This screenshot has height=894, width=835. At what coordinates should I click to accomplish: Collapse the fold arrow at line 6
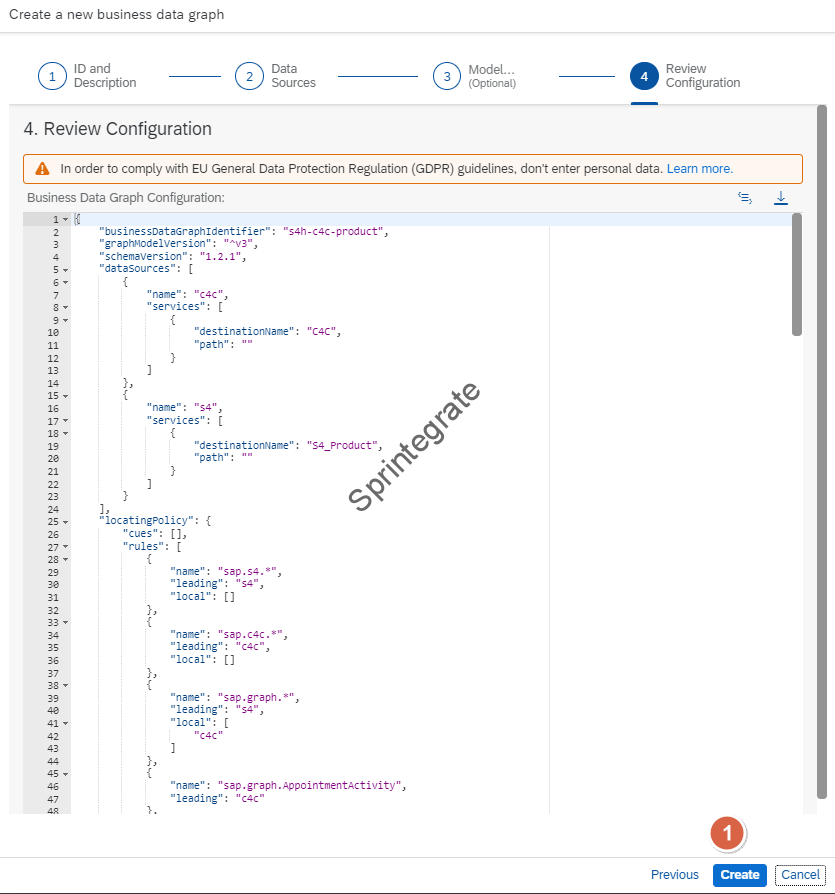(x=66, y=282)
